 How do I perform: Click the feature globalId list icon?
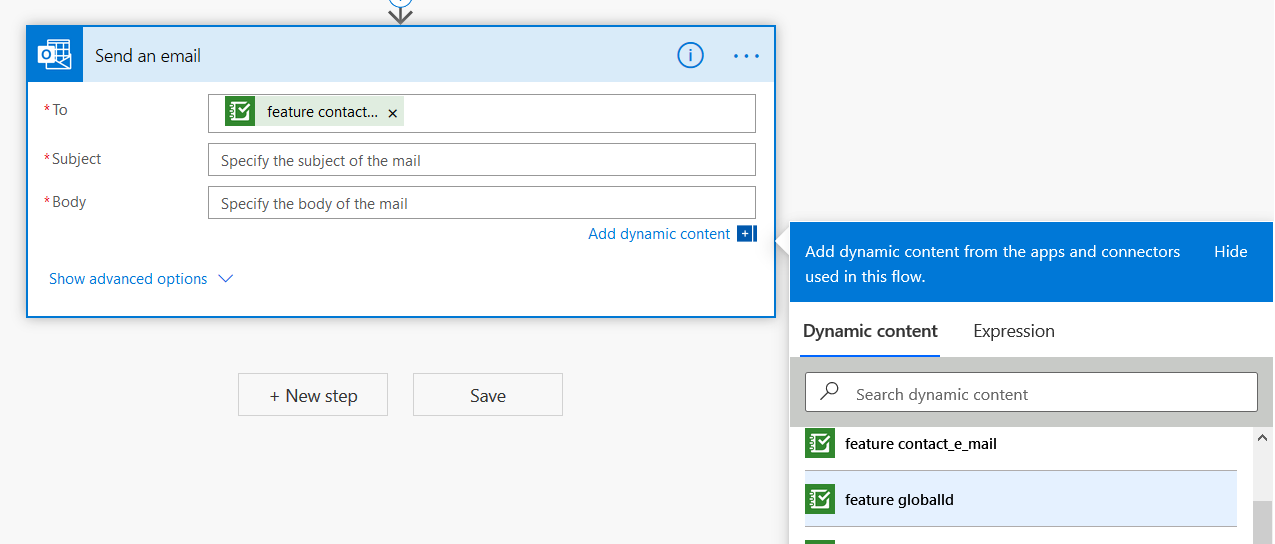(820, 499)
